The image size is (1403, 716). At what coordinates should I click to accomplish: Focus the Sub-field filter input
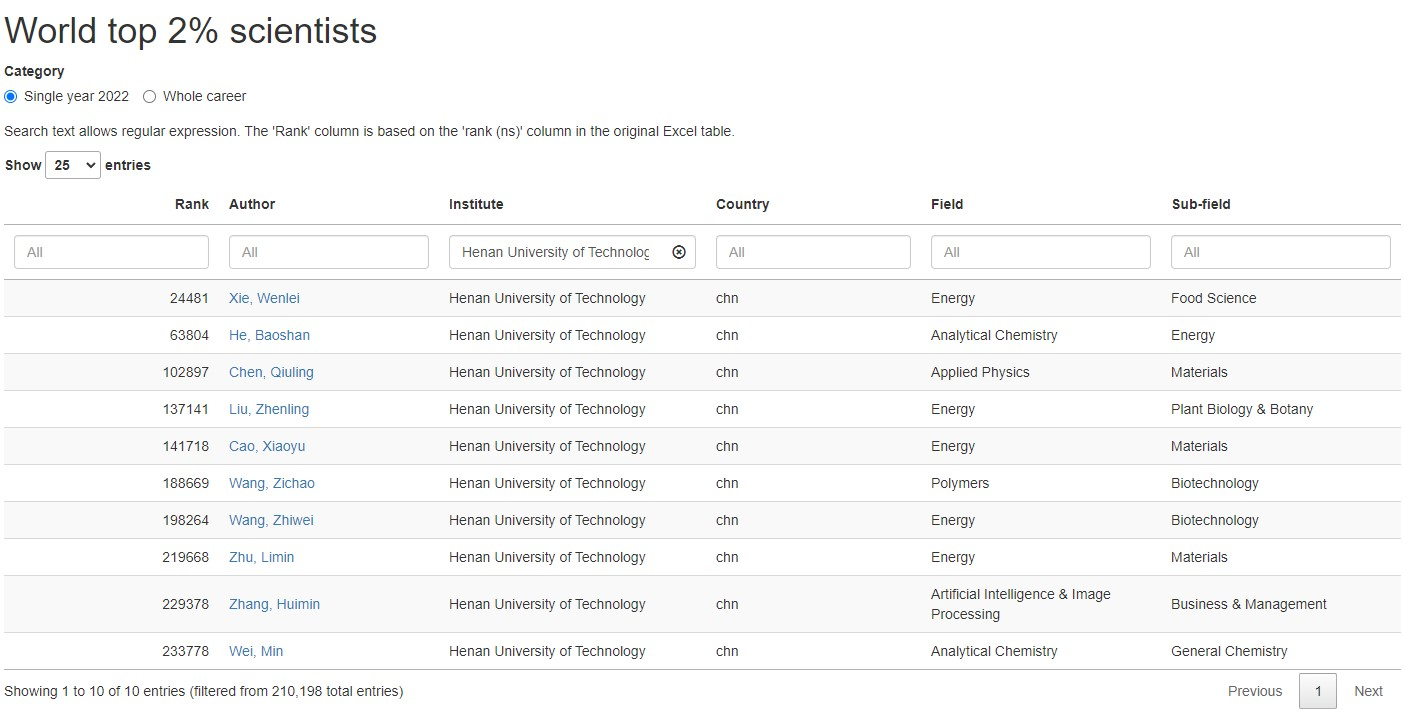pyautogui.click(x=1280, y=252)
